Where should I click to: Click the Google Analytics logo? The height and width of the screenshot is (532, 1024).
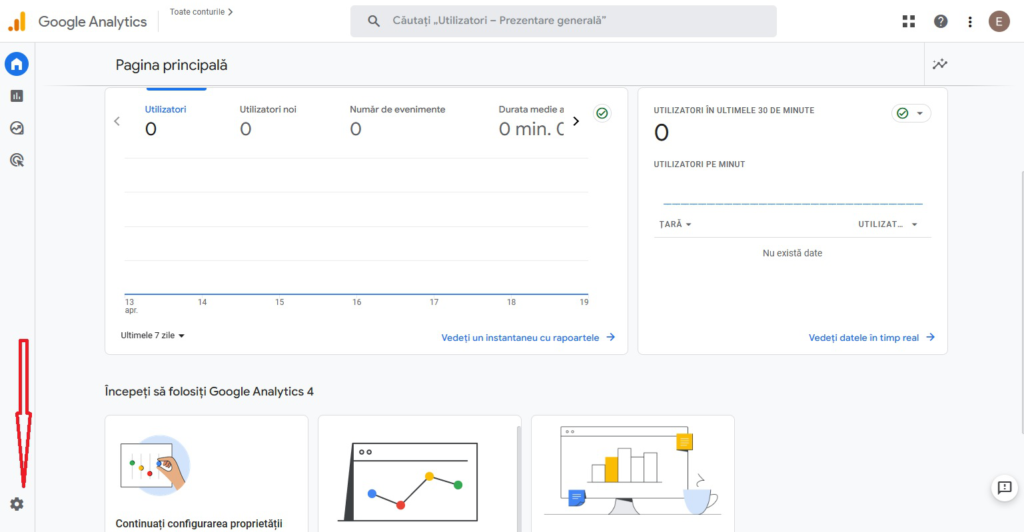click(77, 22)
